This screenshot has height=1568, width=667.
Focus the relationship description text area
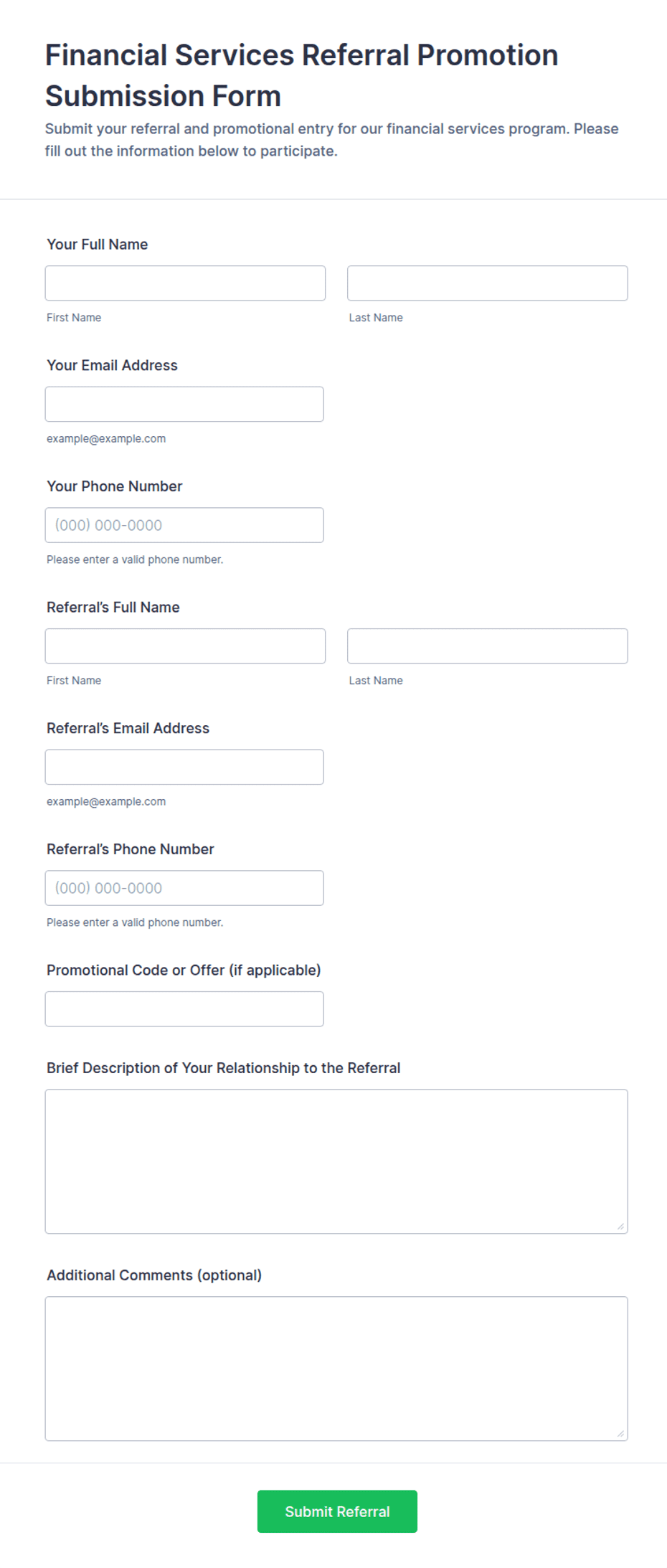[336, 1162]
